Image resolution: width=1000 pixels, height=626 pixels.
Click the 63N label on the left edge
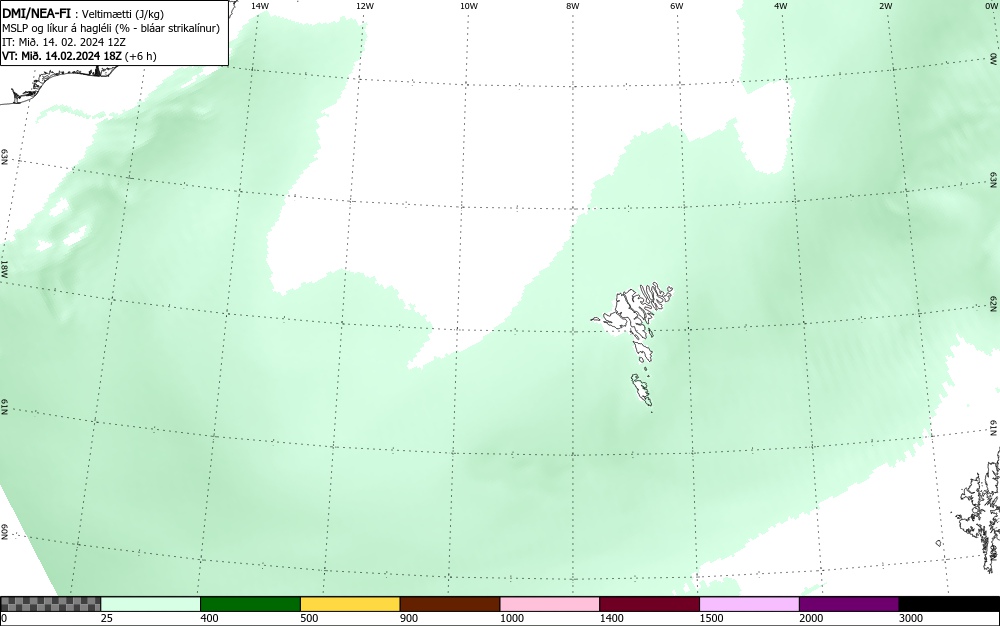[x=4, y=157]
